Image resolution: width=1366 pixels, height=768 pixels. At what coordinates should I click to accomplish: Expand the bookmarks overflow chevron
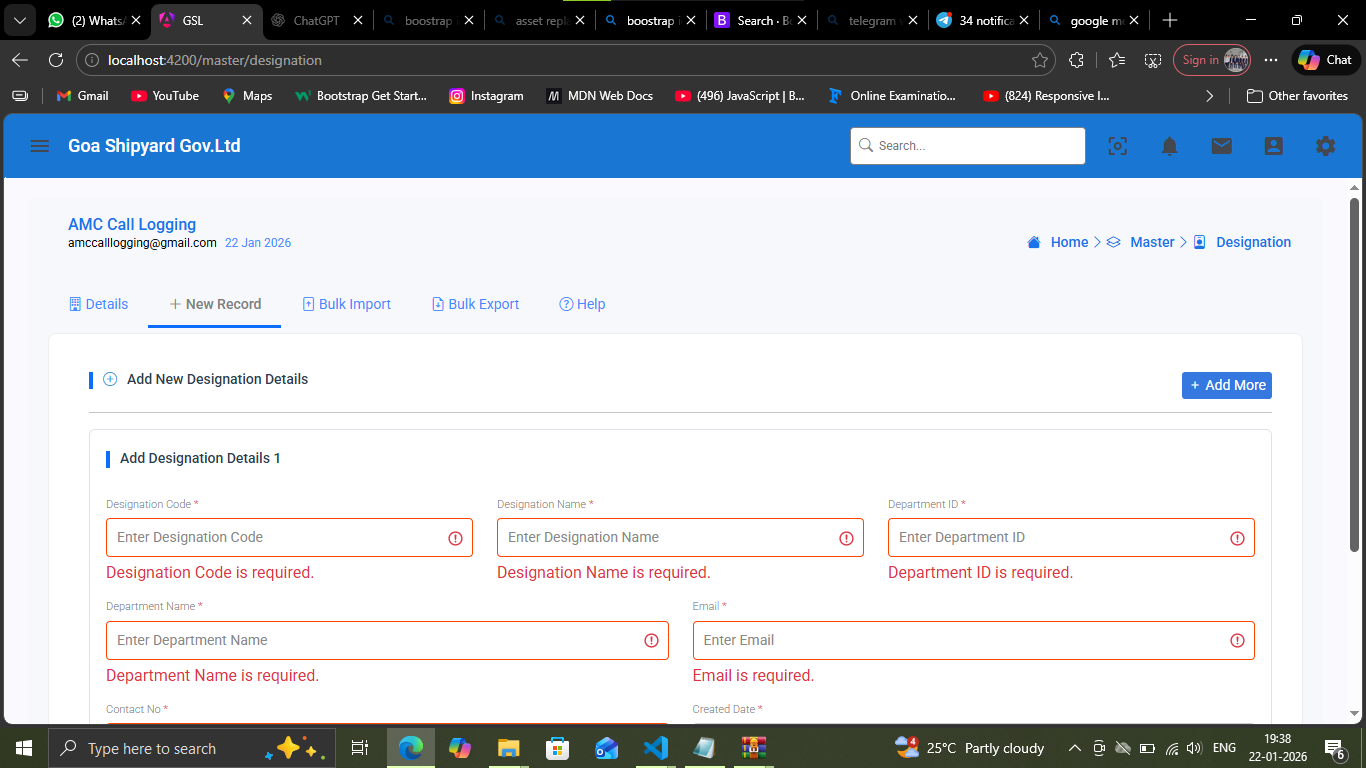[1210, 96]
